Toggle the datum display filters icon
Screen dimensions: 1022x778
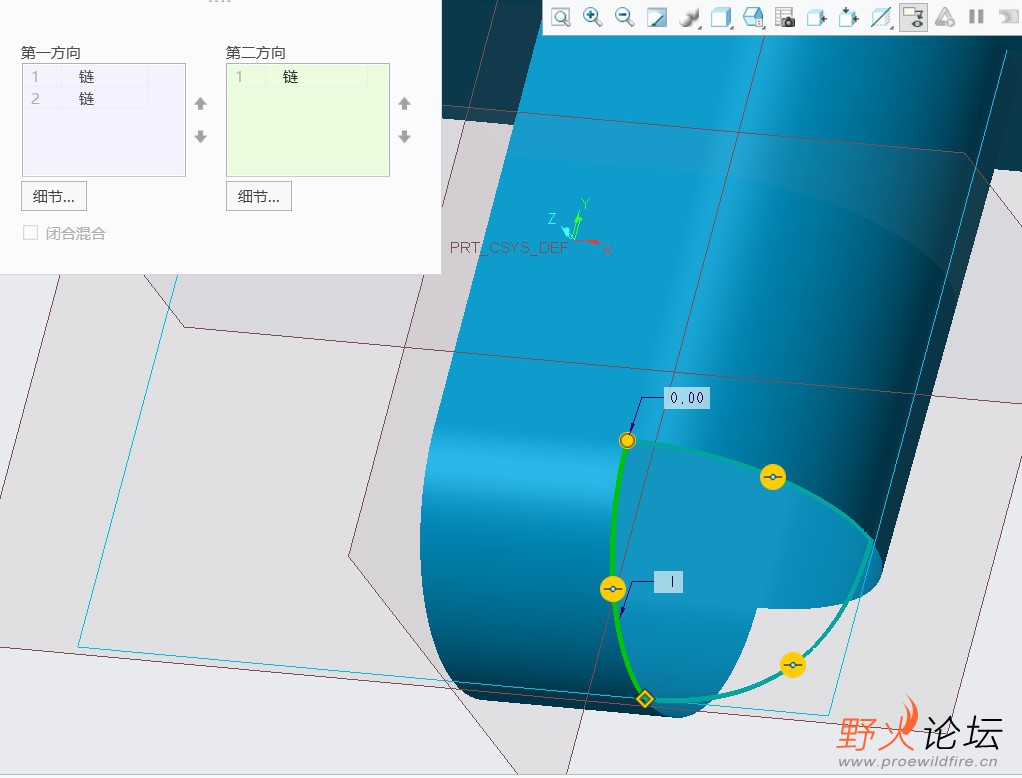[x=913, y=17]
